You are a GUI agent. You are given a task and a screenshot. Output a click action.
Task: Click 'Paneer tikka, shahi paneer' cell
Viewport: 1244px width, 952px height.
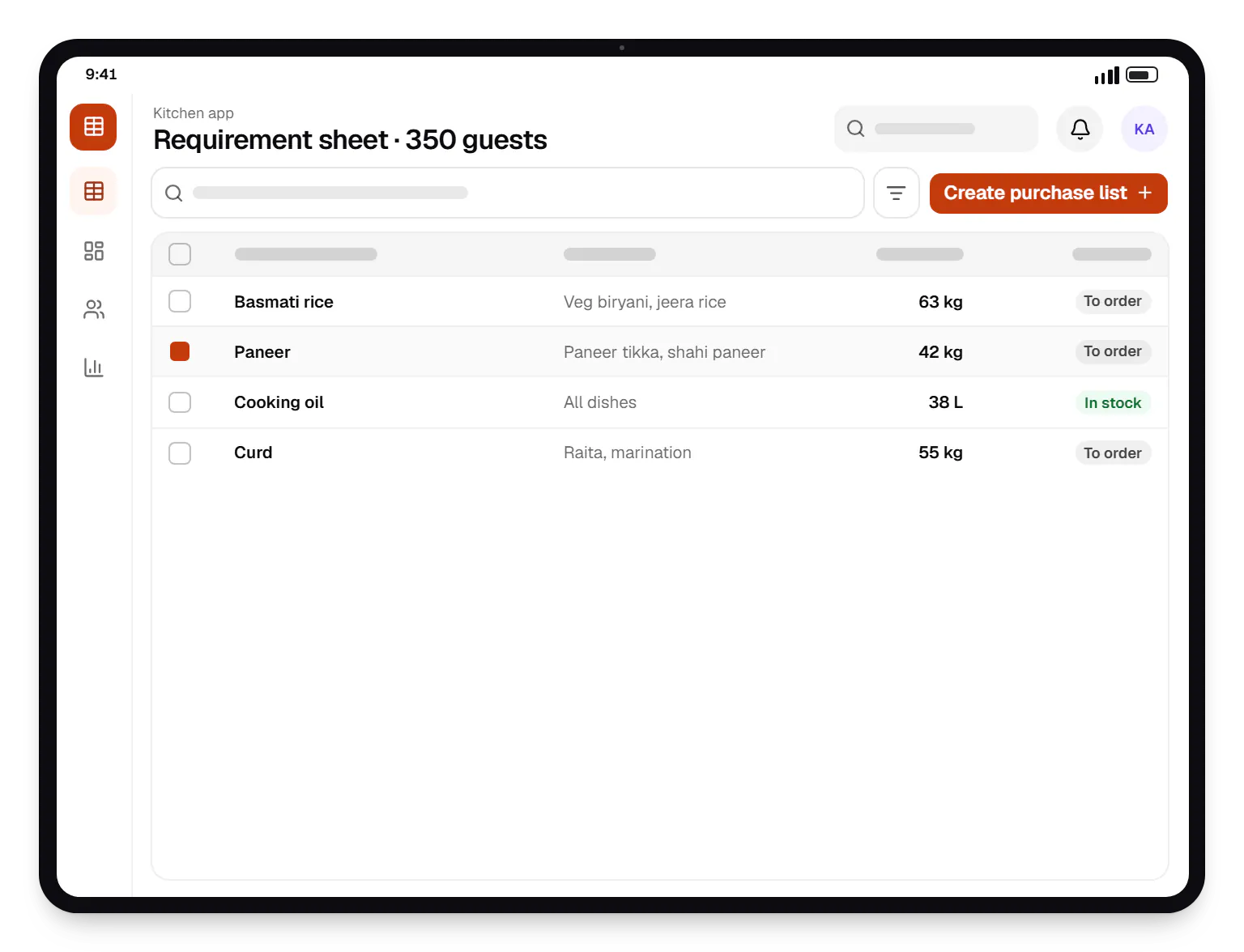tap(664, 352)
